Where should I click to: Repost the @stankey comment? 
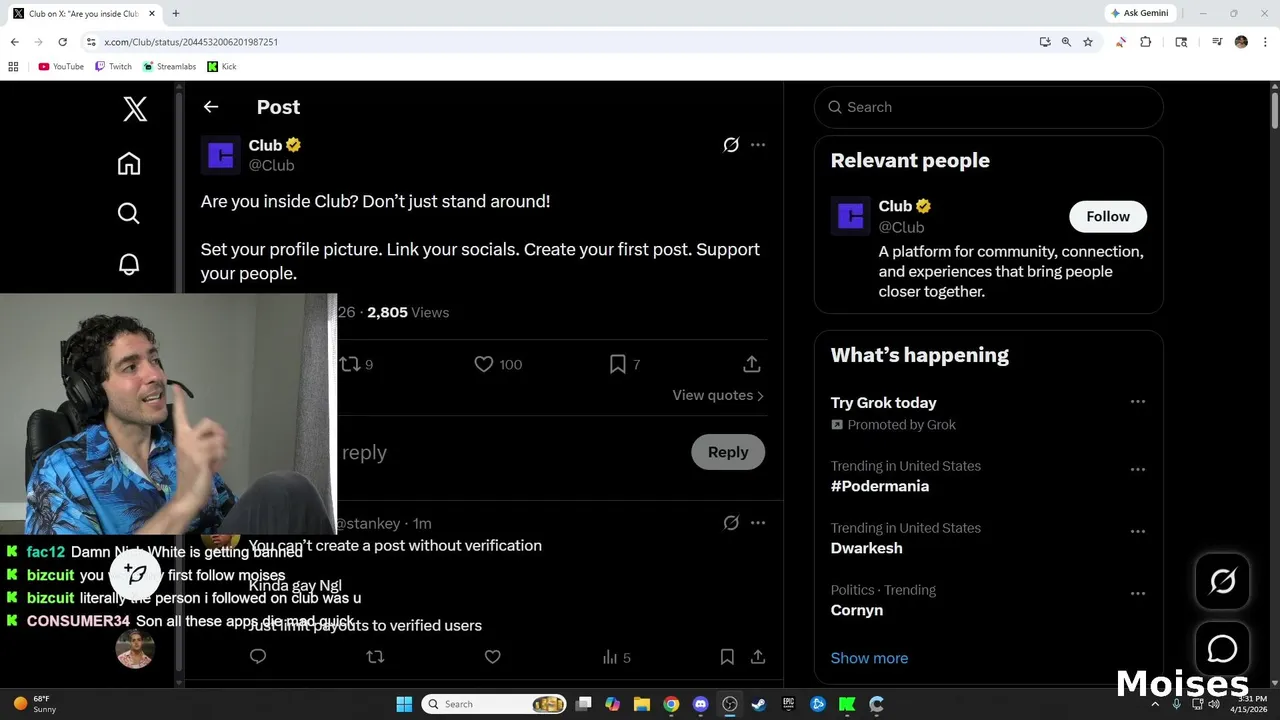(x=375, y=657)
